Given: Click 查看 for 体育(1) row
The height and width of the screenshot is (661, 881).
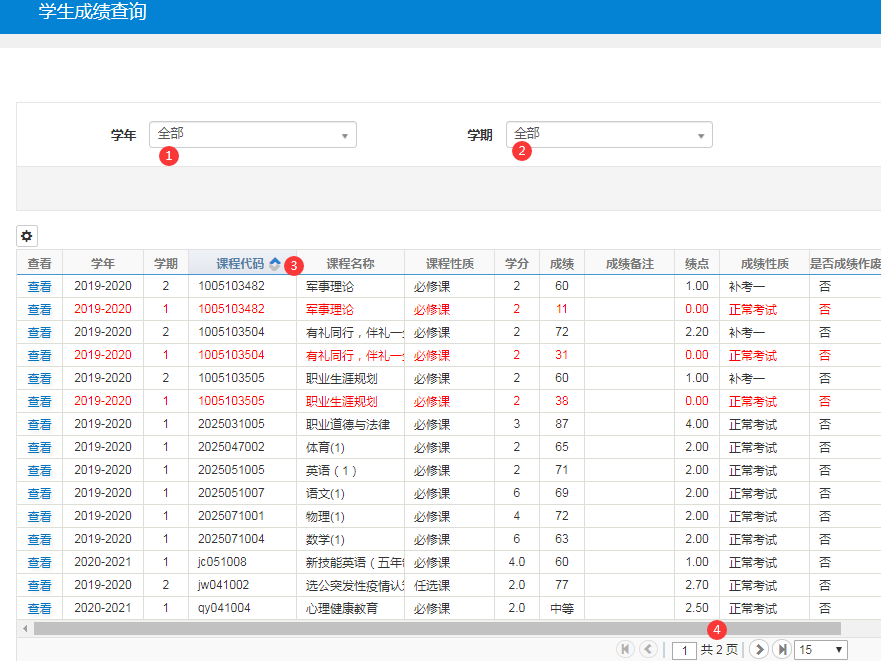Looking at the screenshot, I should point(39,448).
